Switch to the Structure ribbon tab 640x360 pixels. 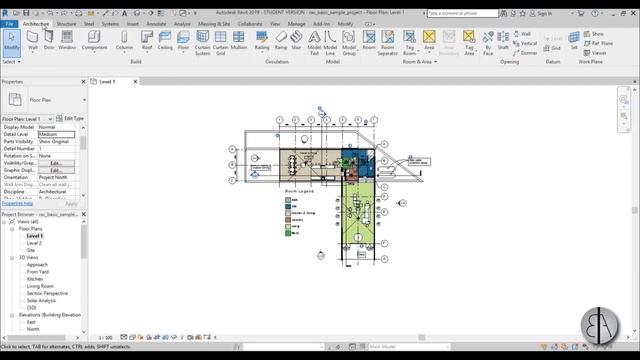click(67, 24)
